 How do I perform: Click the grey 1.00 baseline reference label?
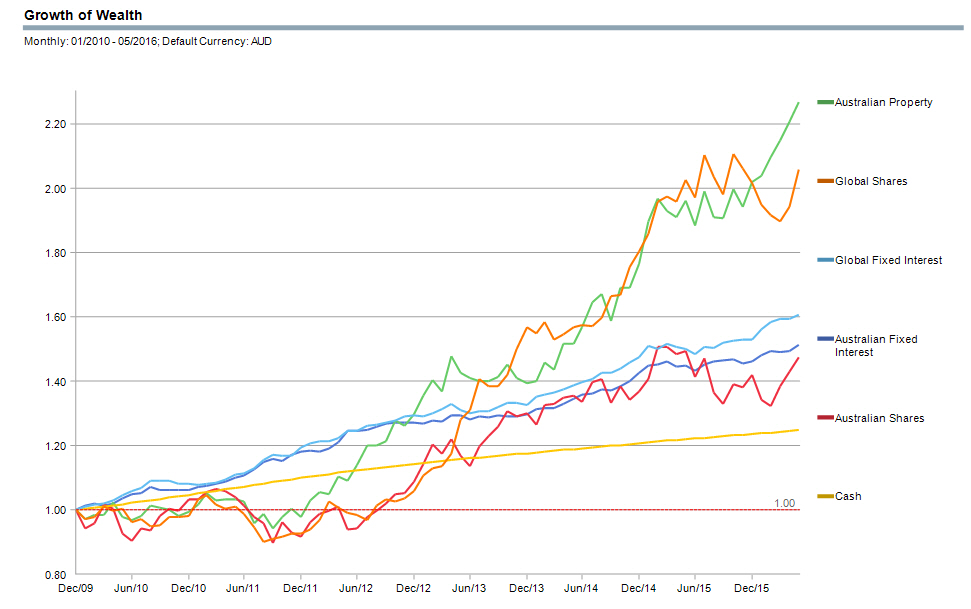(785, 503)
